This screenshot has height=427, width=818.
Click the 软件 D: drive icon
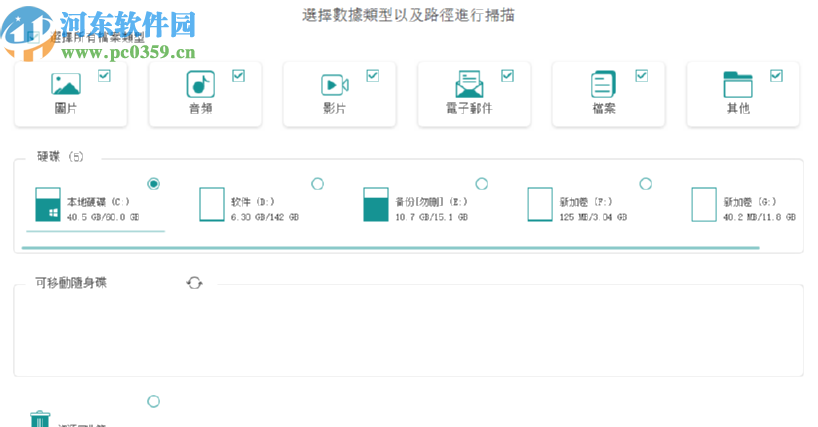tap(212, 205)
